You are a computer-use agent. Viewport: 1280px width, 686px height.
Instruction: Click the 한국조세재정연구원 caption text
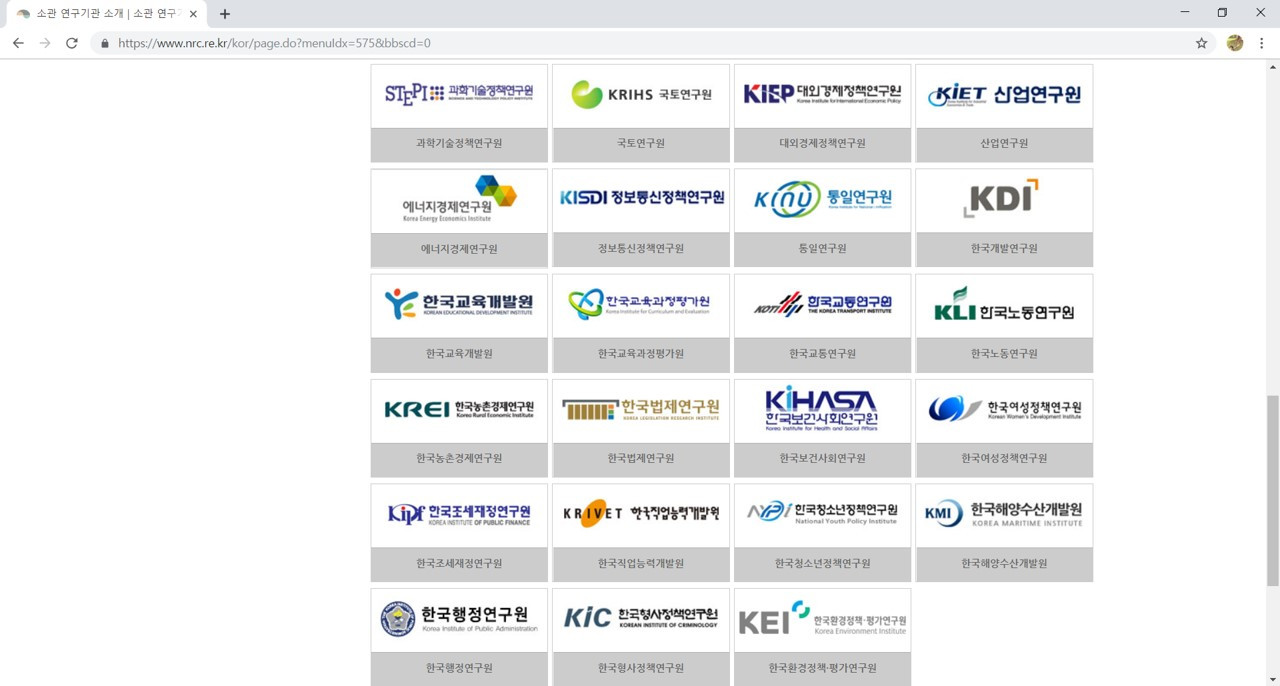click(x=459, y=563)
